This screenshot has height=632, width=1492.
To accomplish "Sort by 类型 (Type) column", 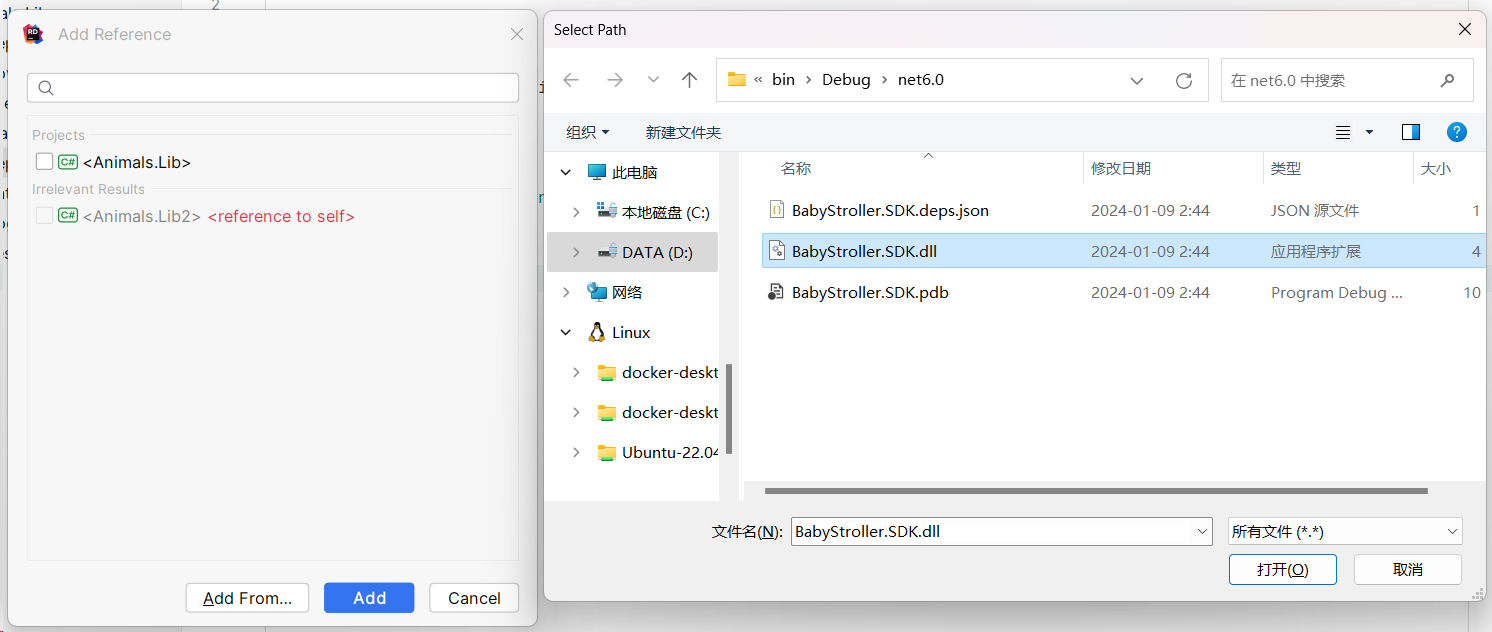I will (1286, 169).
